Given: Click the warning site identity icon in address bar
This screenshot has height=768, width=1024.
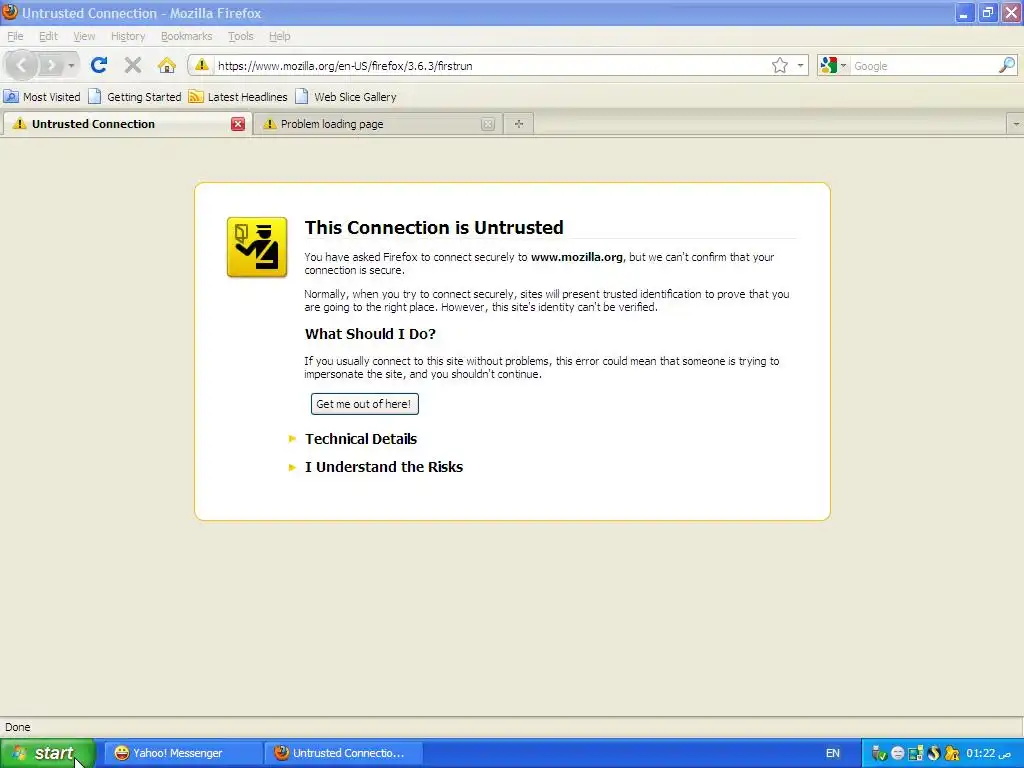Looking at the screenshot, I should tap(202, 65).
